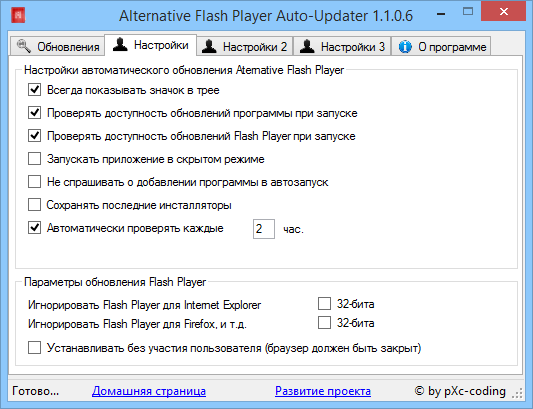
Task: Click the час. label
Action: tap(293, 229)
